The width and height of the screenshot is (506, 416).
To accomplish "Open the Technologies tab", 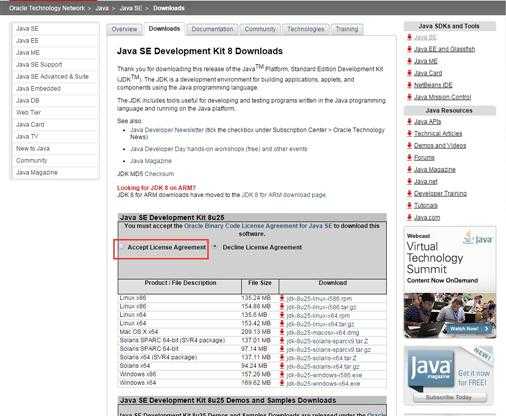I will click(x=306, y=29).
